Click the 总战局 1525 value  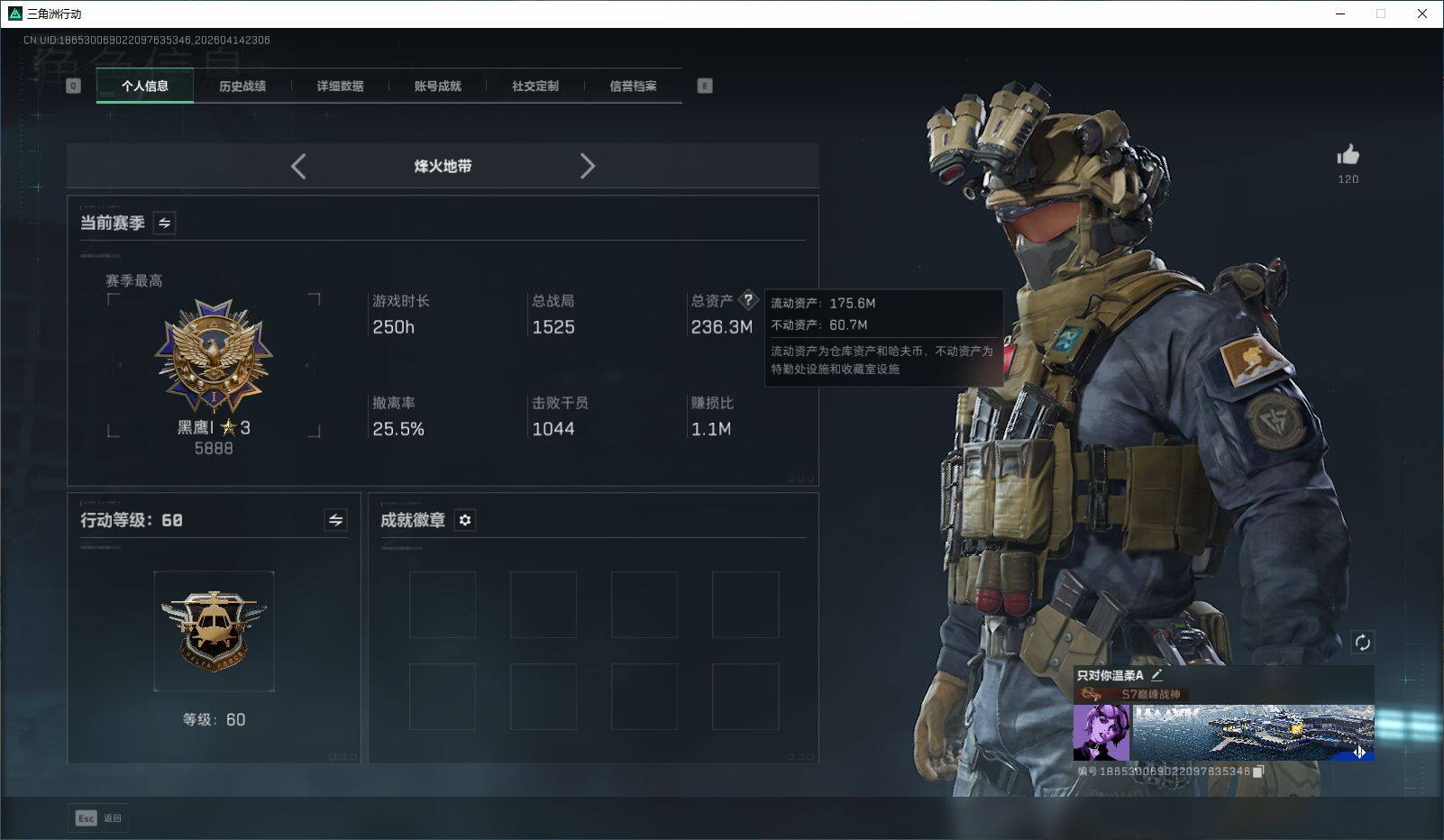click(553, 327)
